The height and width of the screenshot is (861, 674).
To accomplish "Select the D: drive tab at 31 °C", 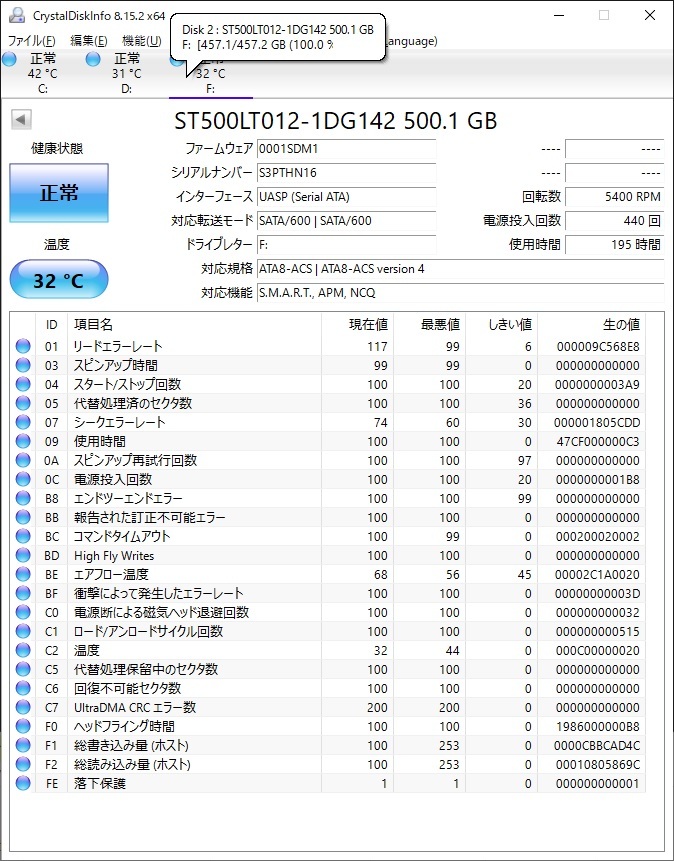I will (x=127, y=73).
